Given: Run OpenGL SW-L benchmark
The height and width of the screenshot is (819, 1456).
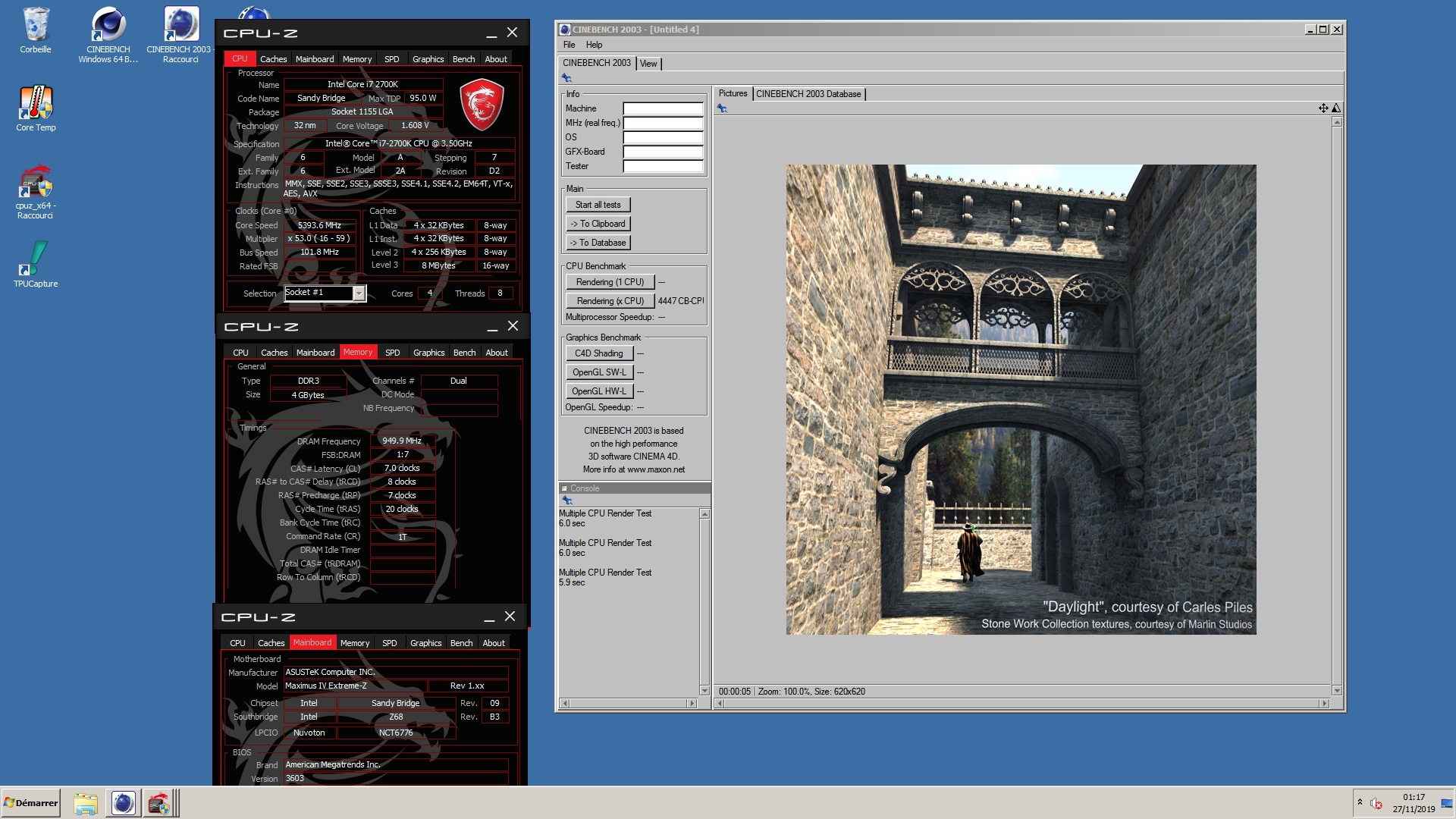Looking at the screenshot, I should [598, 372].
